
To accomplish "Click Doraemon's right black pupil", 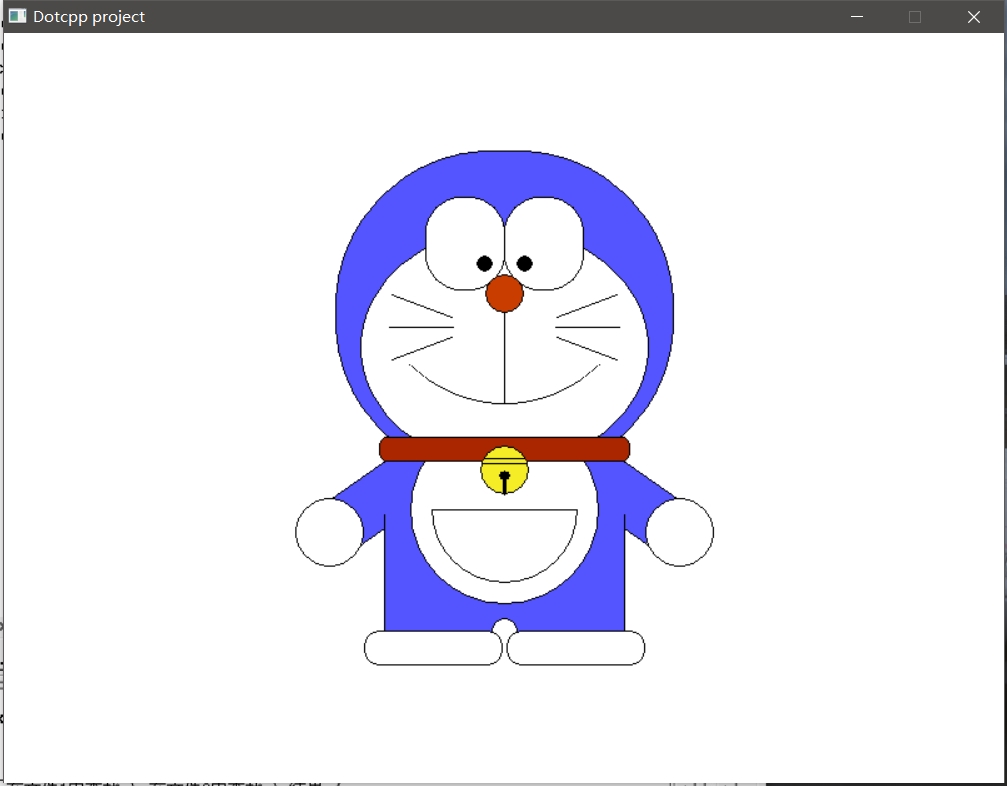I will [x=524, y=263].
